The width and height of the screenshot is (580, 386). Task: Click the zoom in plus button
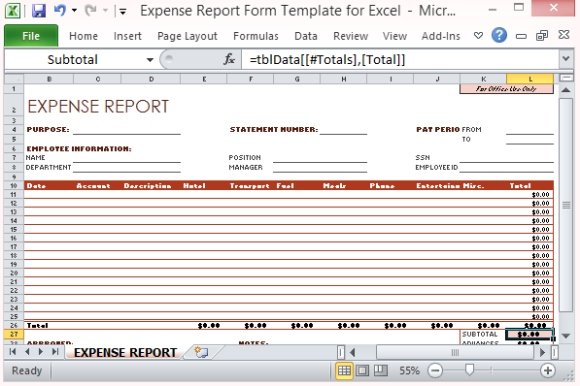pyautogui.click(x=547, y=370)
